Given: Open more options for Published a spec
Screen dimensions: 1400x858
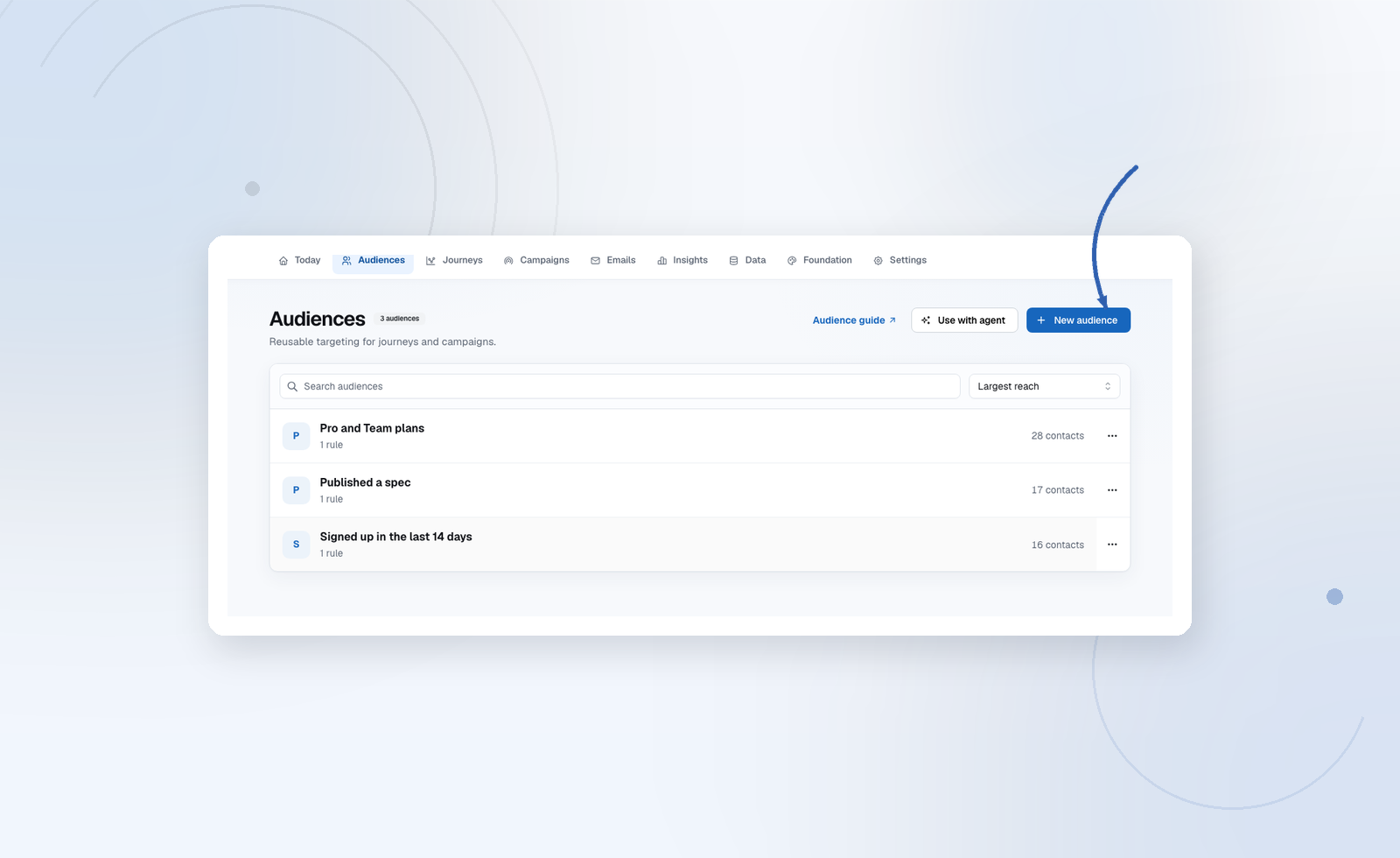Looking at the screenshot, I should [1112, 490].
